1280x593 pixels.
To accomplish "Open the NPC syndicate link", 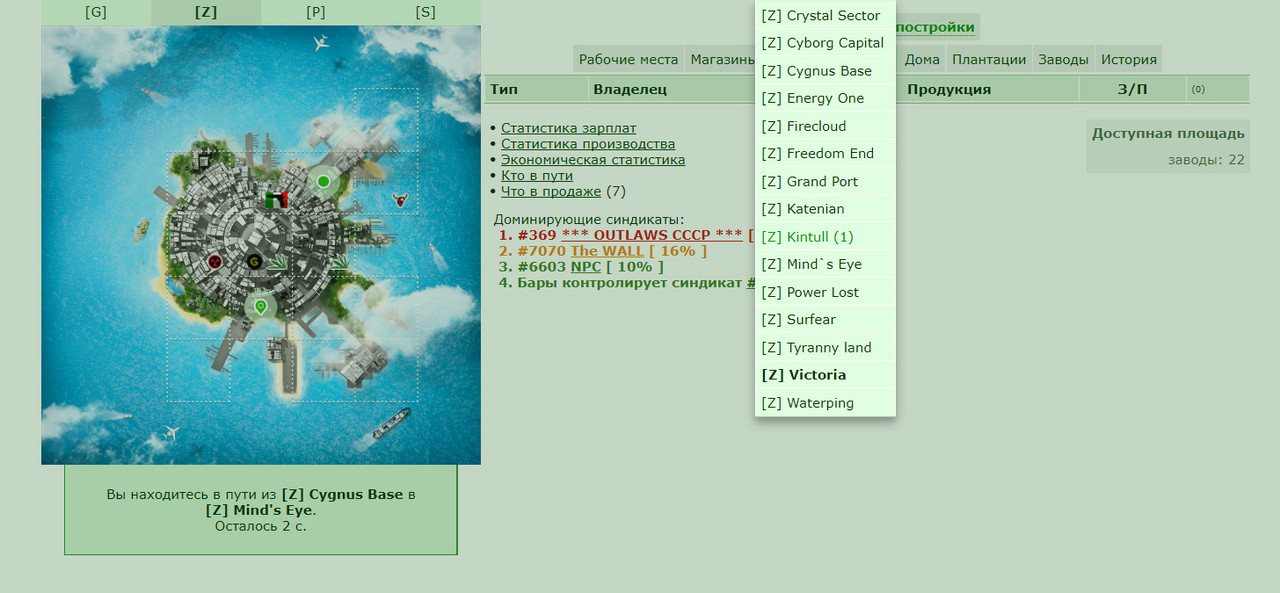I will [x=586, y=267].
